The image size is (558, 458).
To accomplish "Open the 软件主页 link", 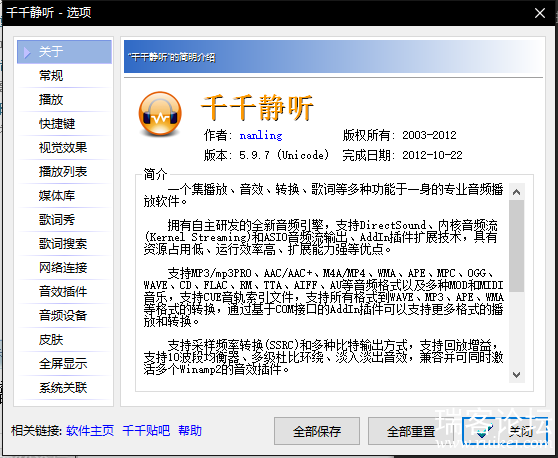I will [x=90, y=431].
